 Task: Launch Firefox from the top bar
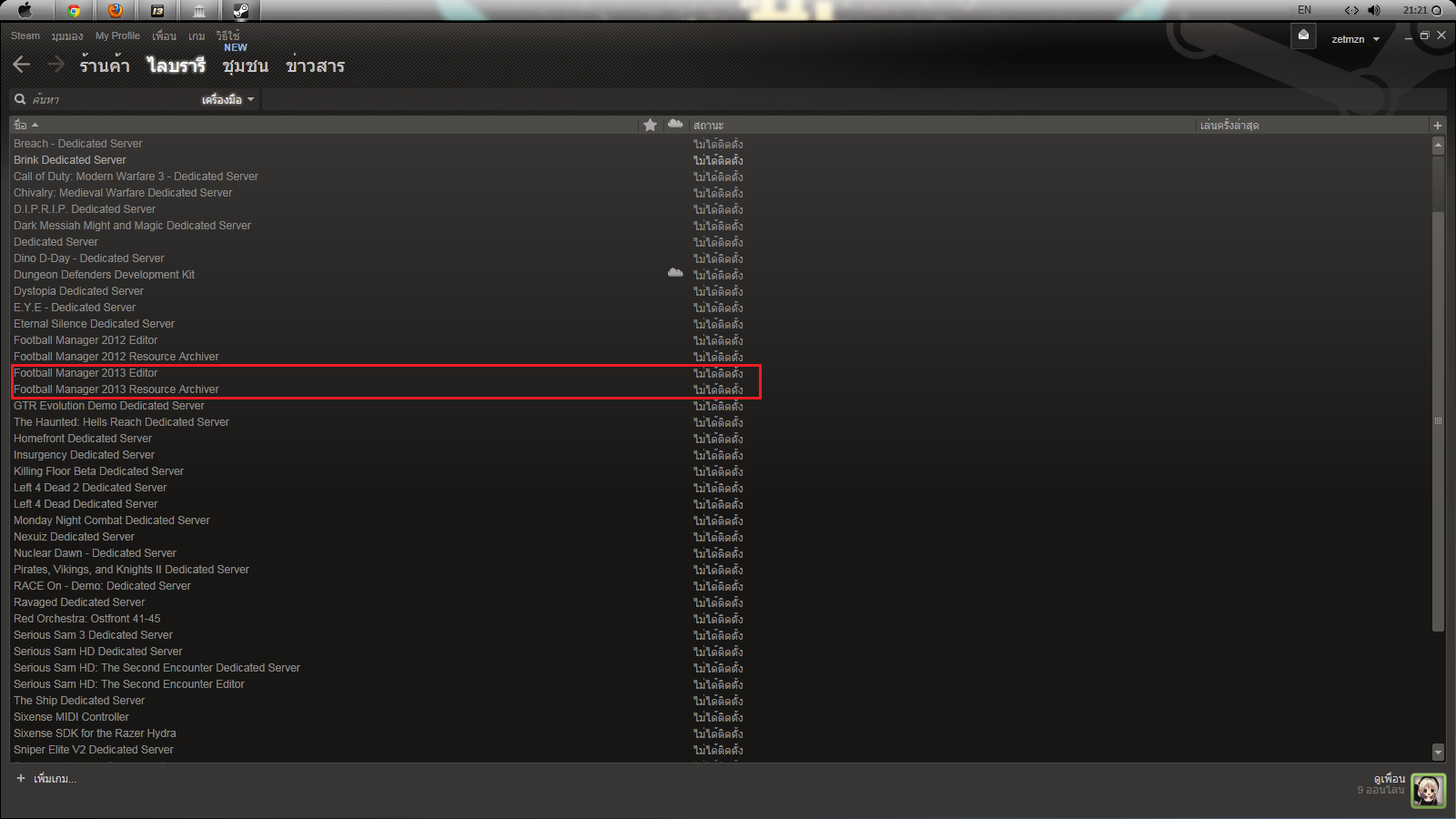[116, 11]
